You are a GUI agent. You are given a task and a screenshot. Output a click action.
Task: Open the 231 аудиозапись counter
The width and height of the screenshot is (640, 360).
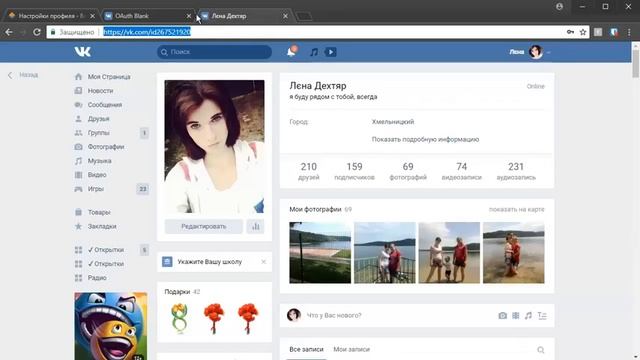pos(516,171)
